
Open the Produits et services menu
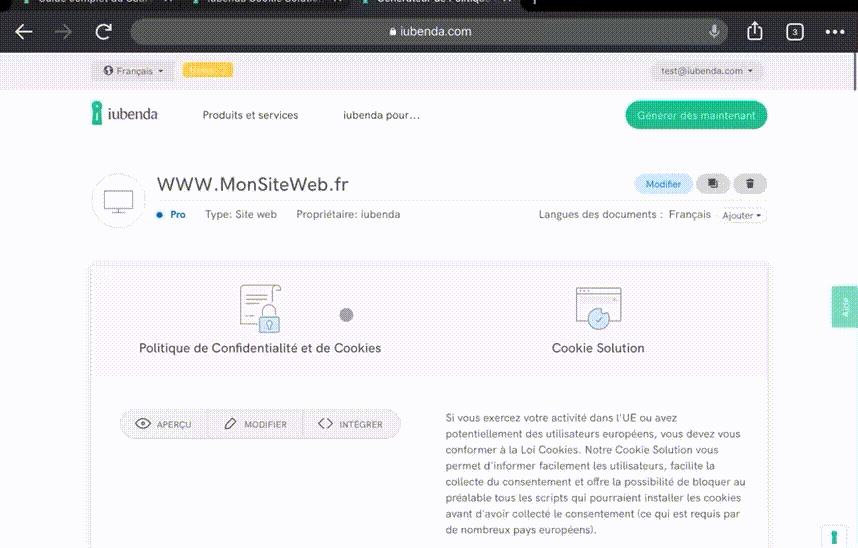tap(250, 115)
